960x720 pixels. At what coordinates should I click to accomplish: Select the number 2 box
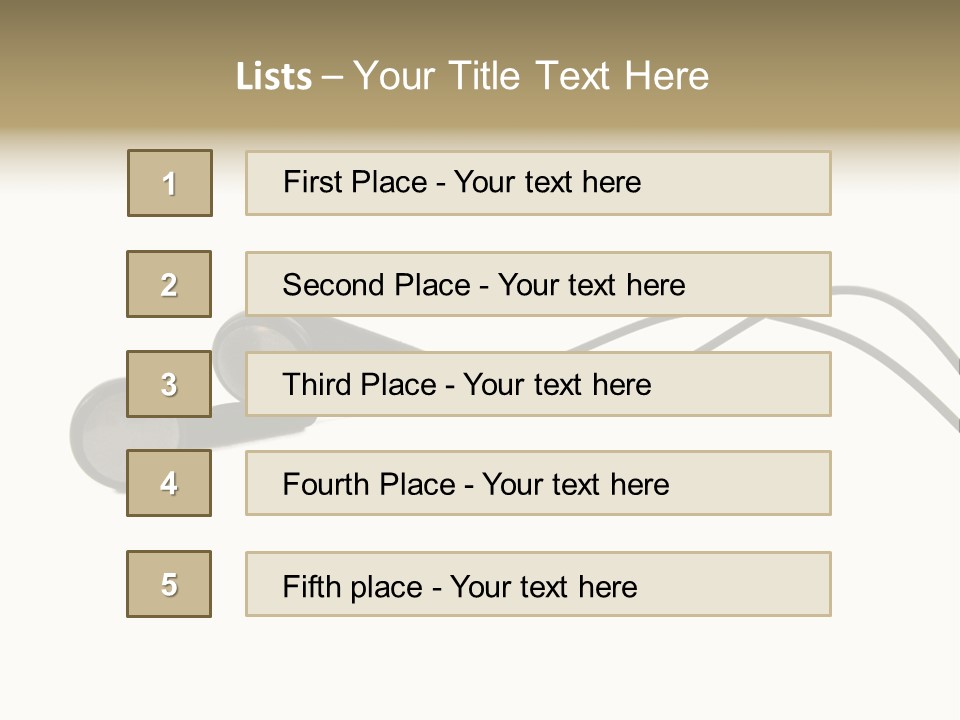[169, 284]
